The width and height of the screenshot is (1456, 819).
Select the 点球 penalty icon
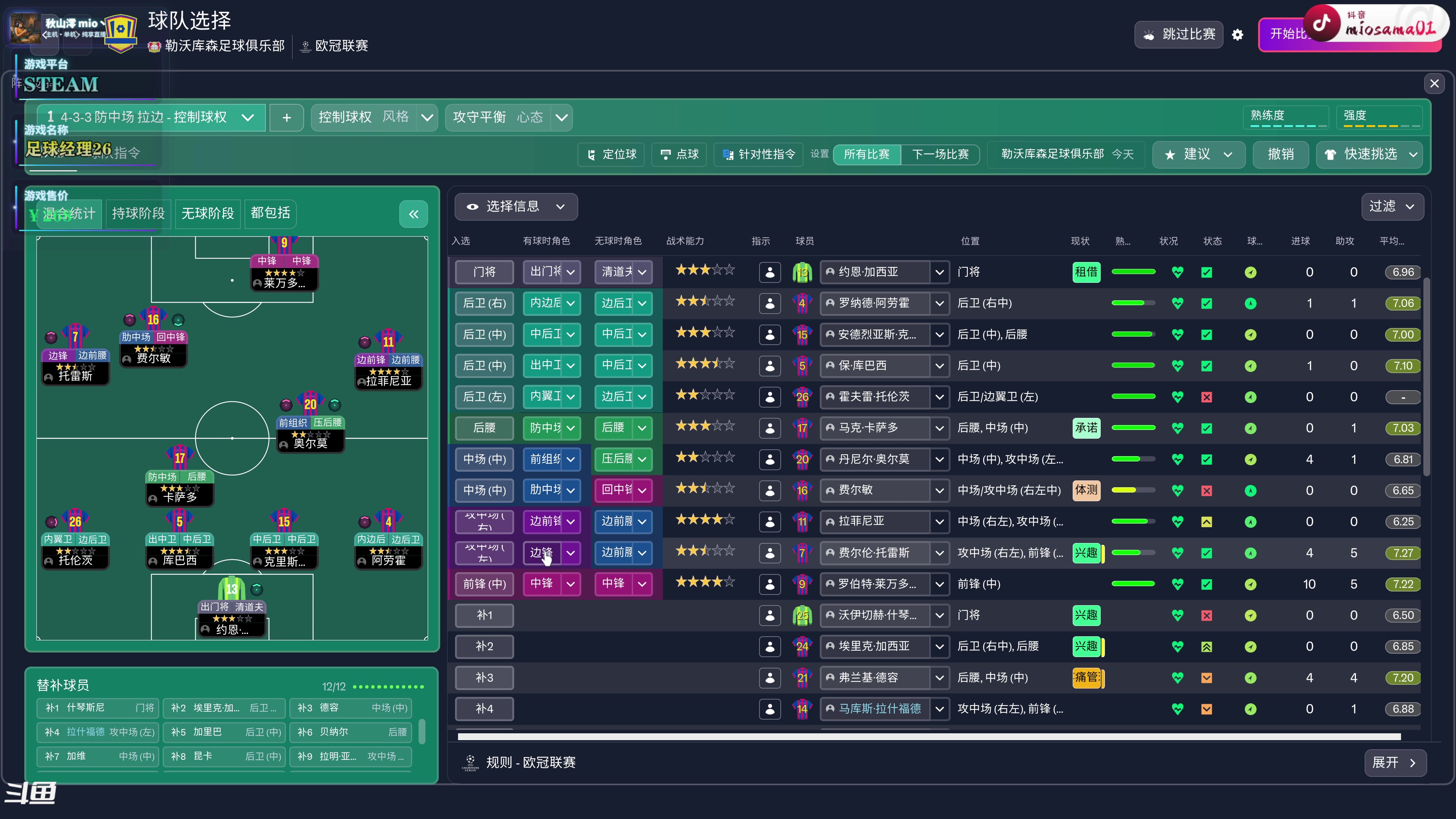(666, 154)
